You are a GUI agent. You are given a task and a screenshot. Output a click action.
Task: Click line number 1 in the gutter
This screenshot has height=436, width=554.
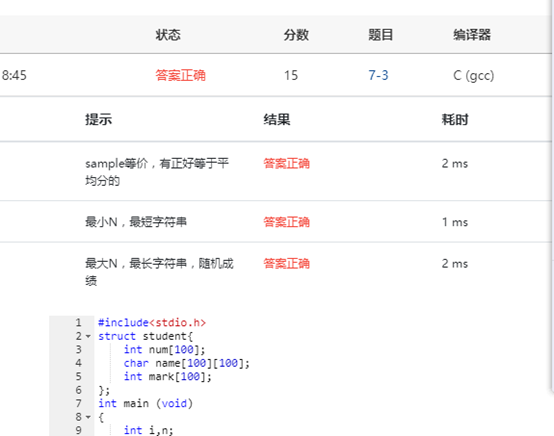coord(78,323)
